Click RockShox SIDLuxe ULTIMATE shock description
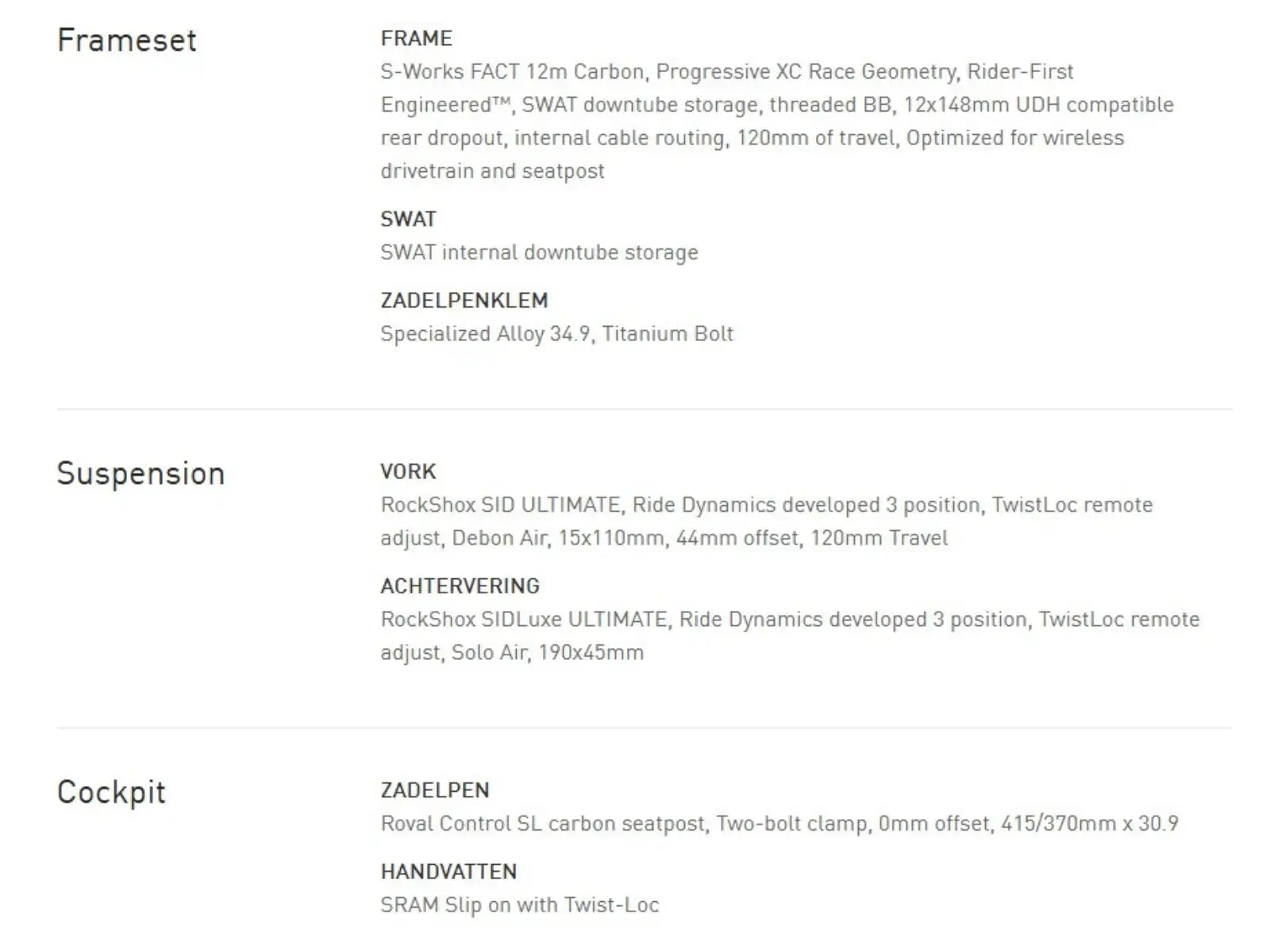The width and height of the screenshot is (1270, 952). coord(791,635)
